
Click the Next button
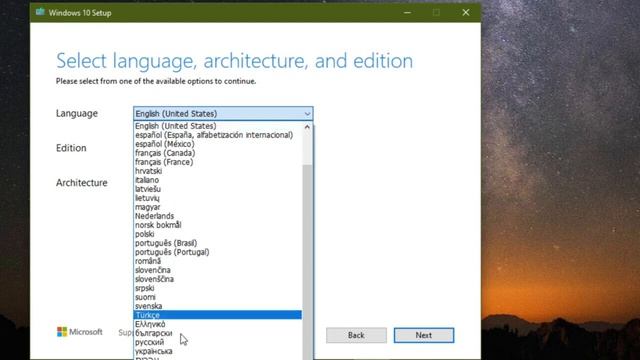(x=424, y=335)
